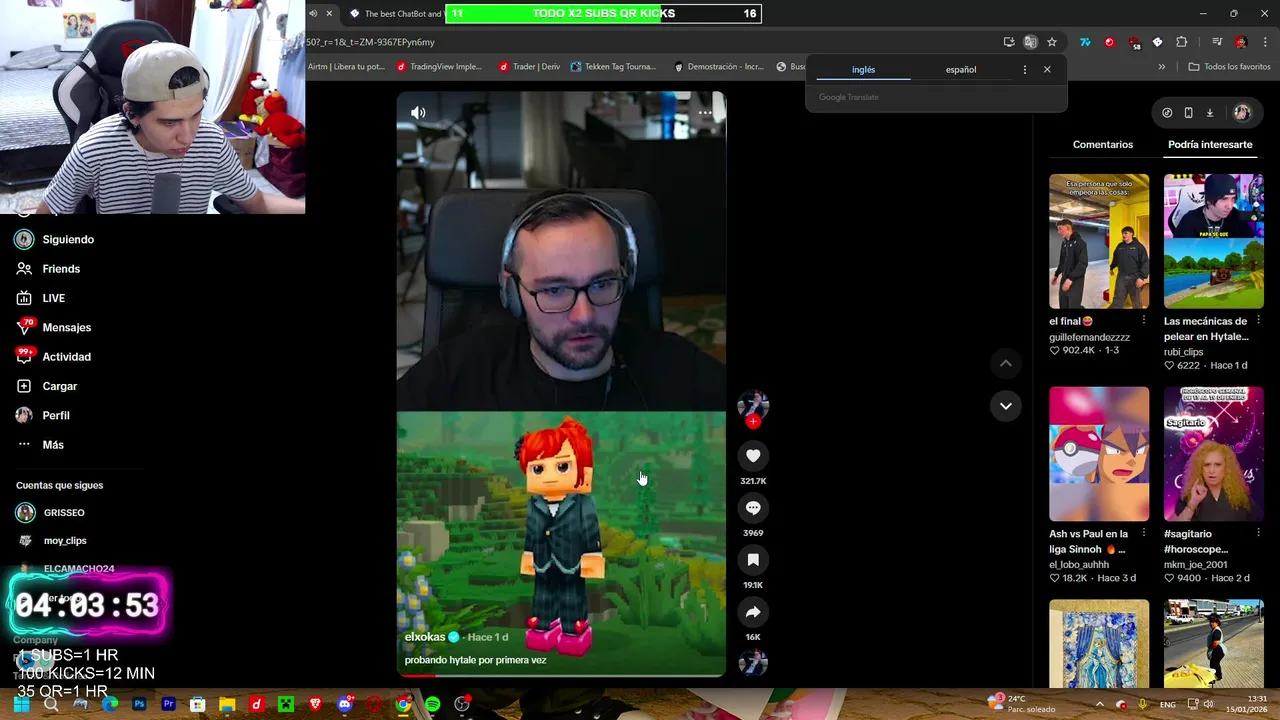This screenshot has width=1280, height=720.
Task: Click the download icon in top pill
Action: (1209, 113)
